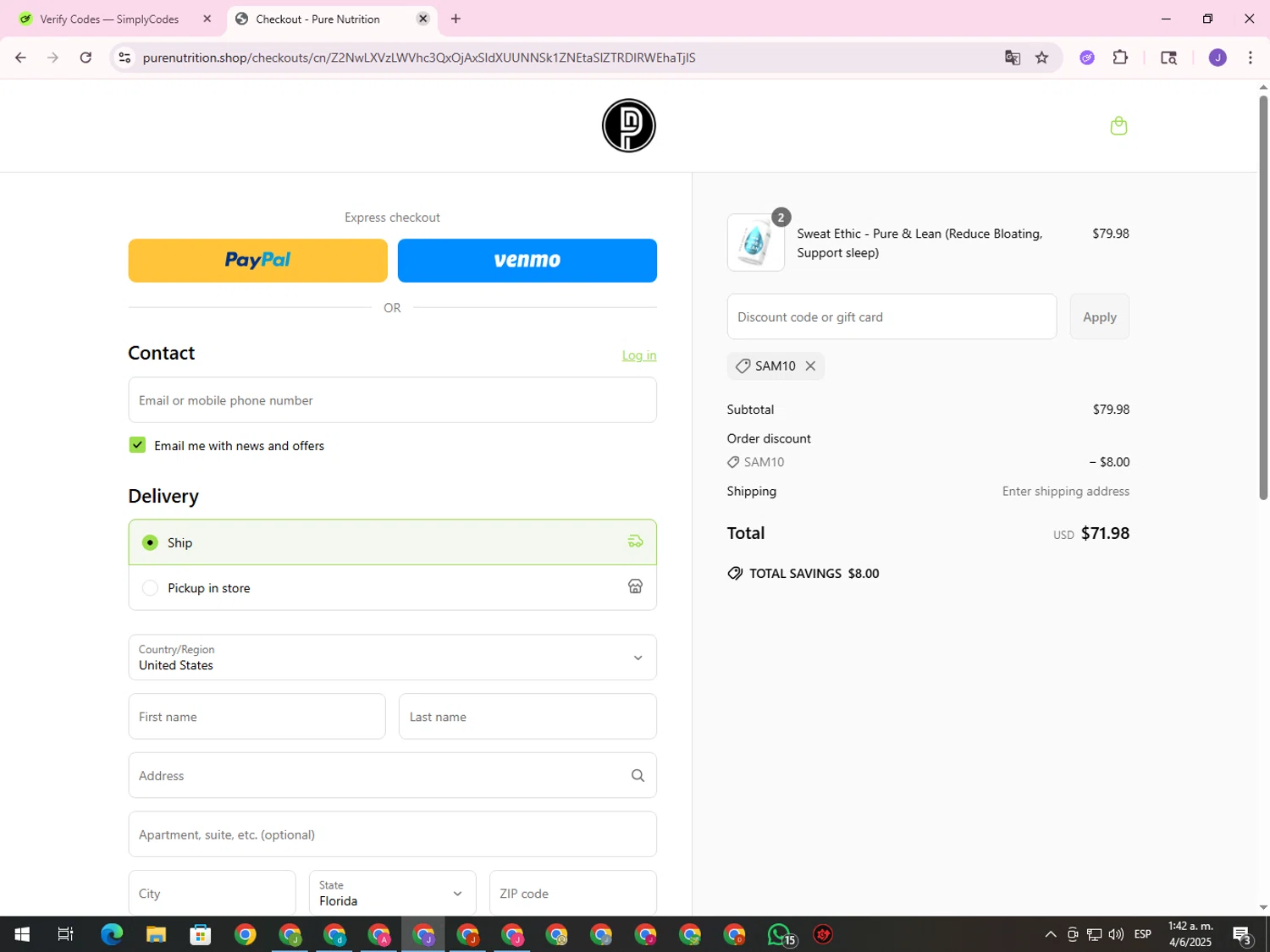
Task: Focus the Discount code or gift card field
Action: pos(891,316)
